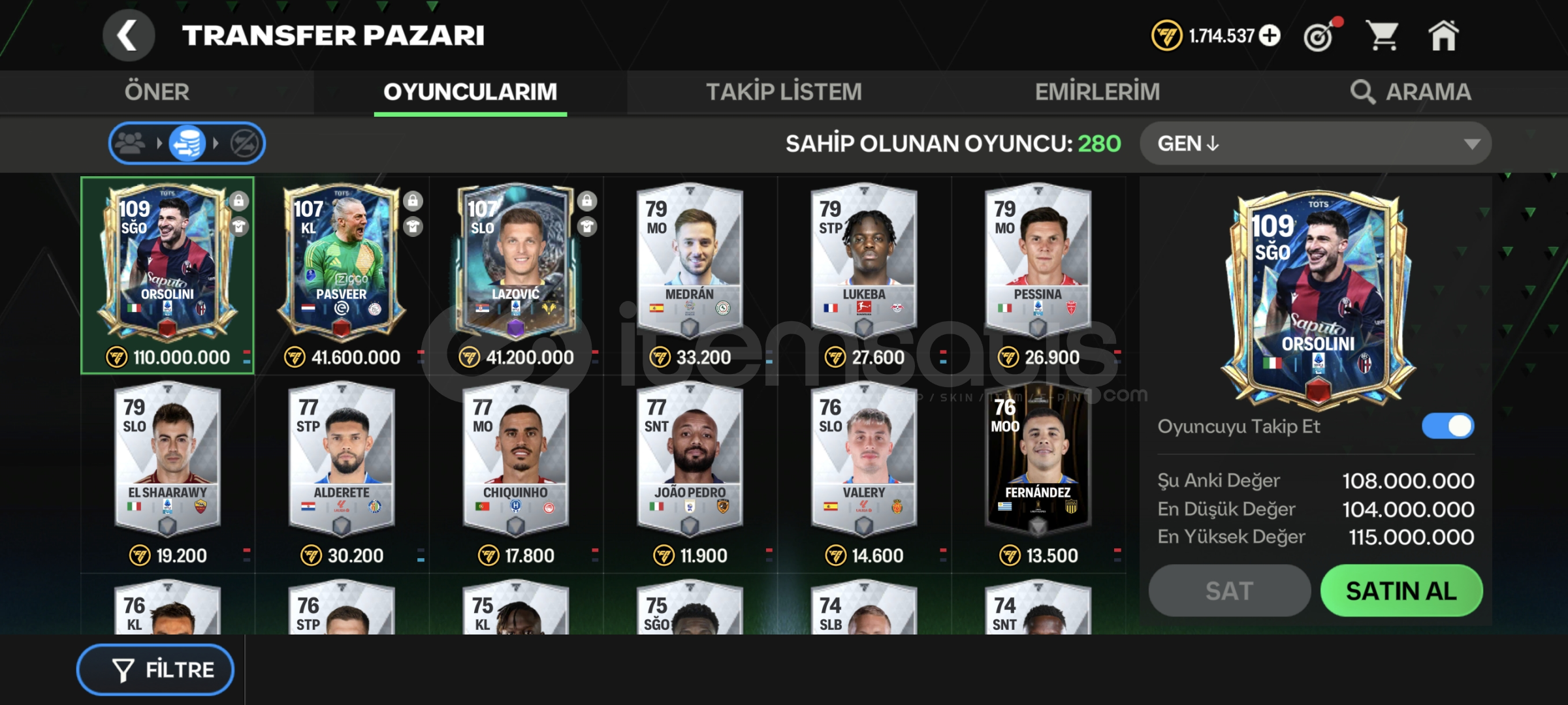Open the FİLTRE filter options
This screenshot has width=1568, height=705.
(155, 670)
